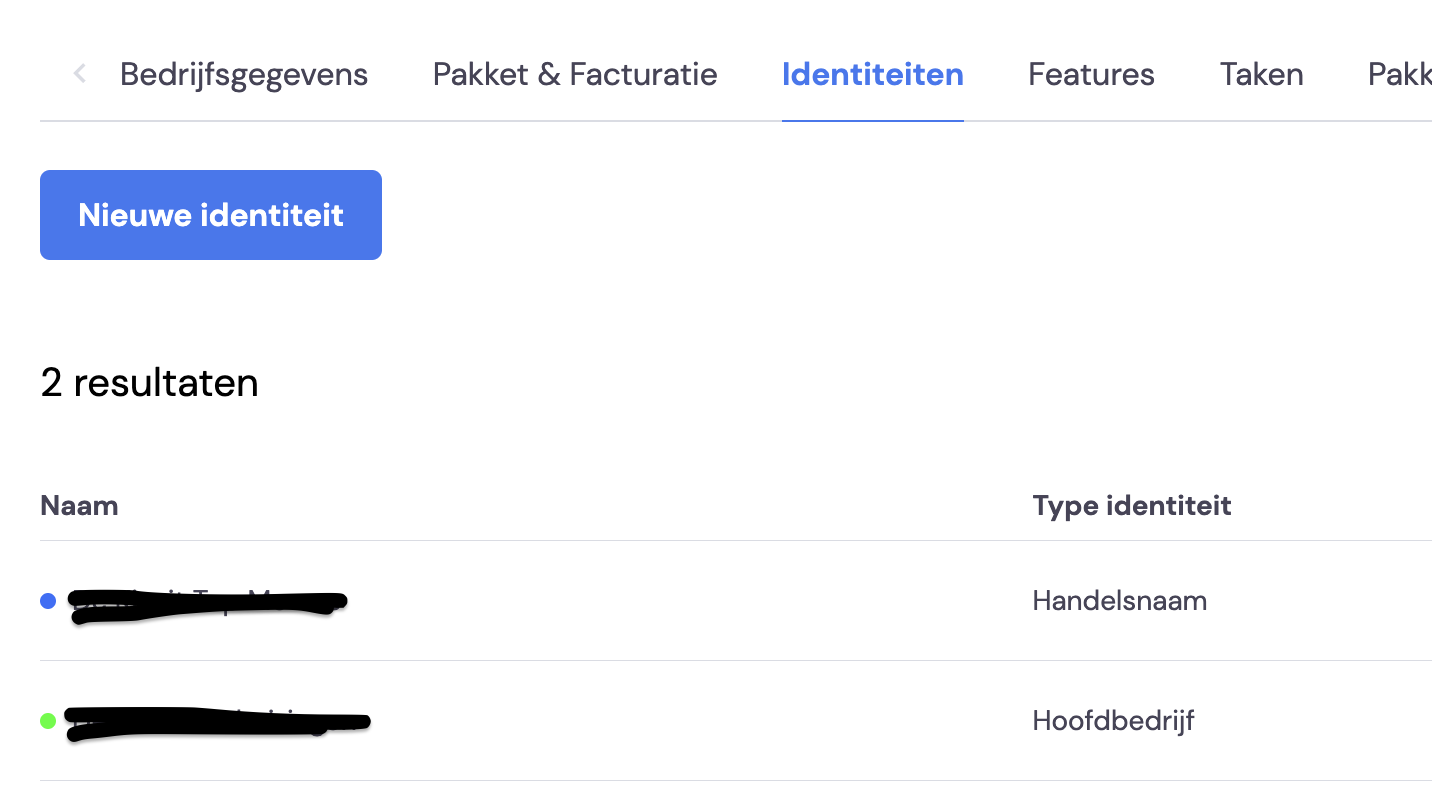Click the Handelsnaam type cell

[1120, 601]
